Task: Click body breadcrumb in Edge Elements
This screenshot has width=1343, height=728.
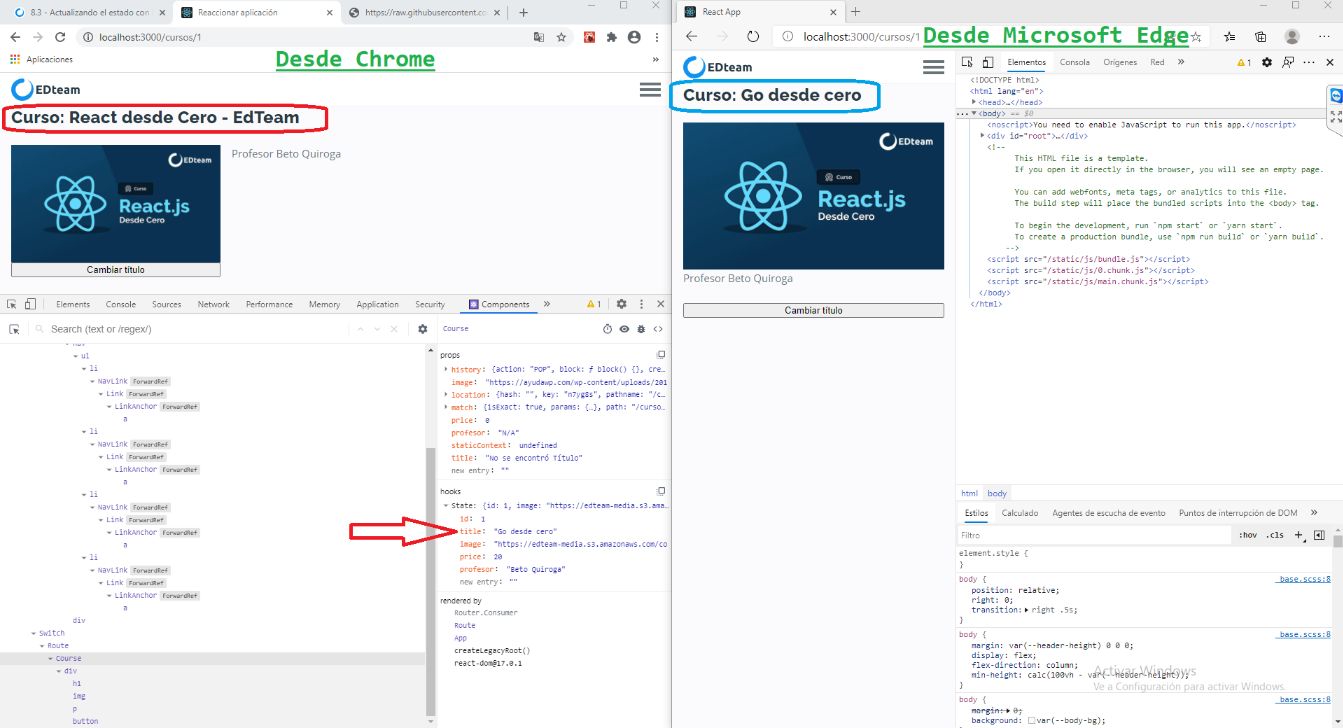Action: click(997, 493)
